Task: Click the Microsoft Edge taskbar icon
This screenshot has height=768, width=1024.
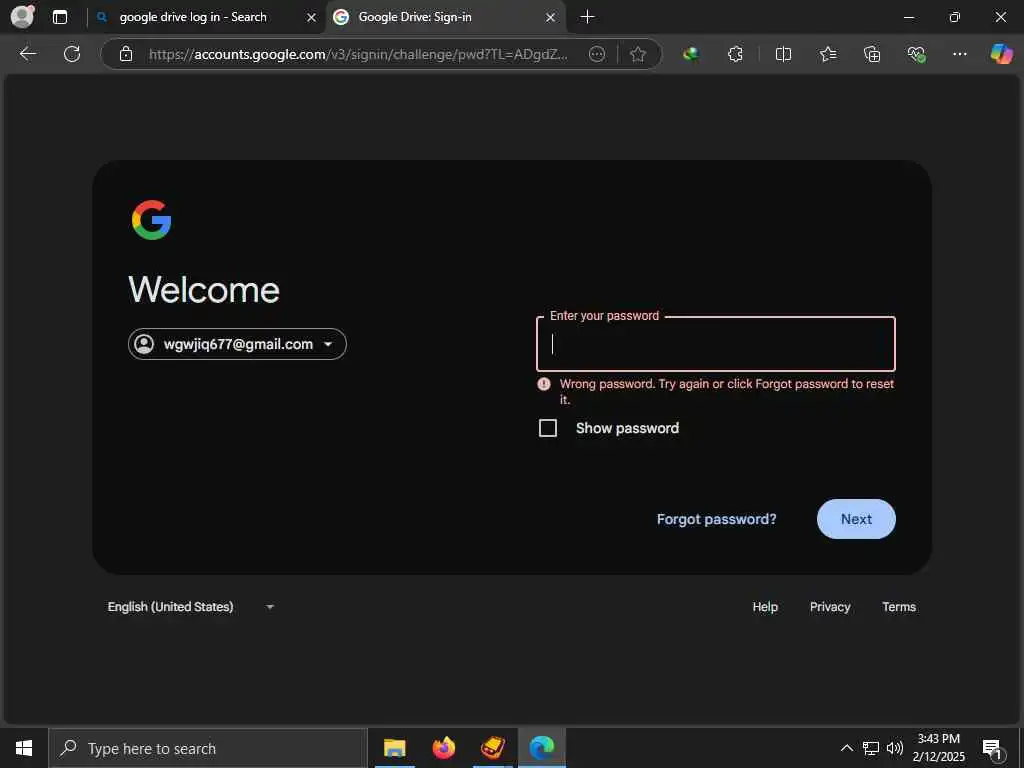Action: (542, 748)
